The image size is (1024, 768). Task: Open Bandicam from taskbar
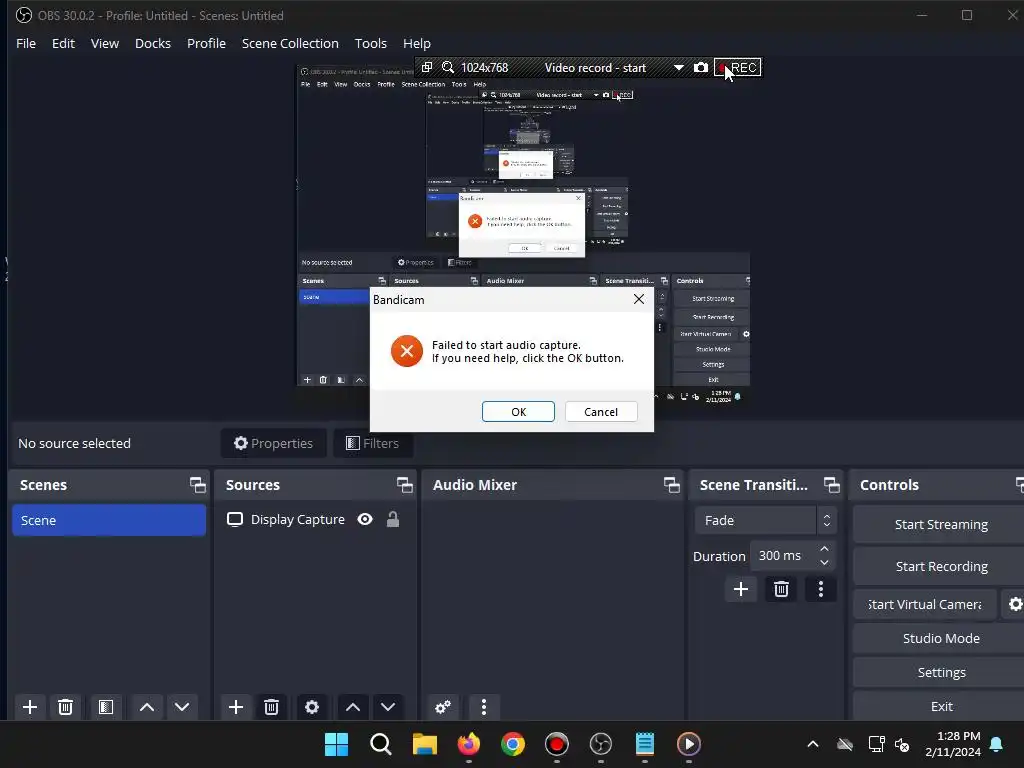[x=556, y=744]
